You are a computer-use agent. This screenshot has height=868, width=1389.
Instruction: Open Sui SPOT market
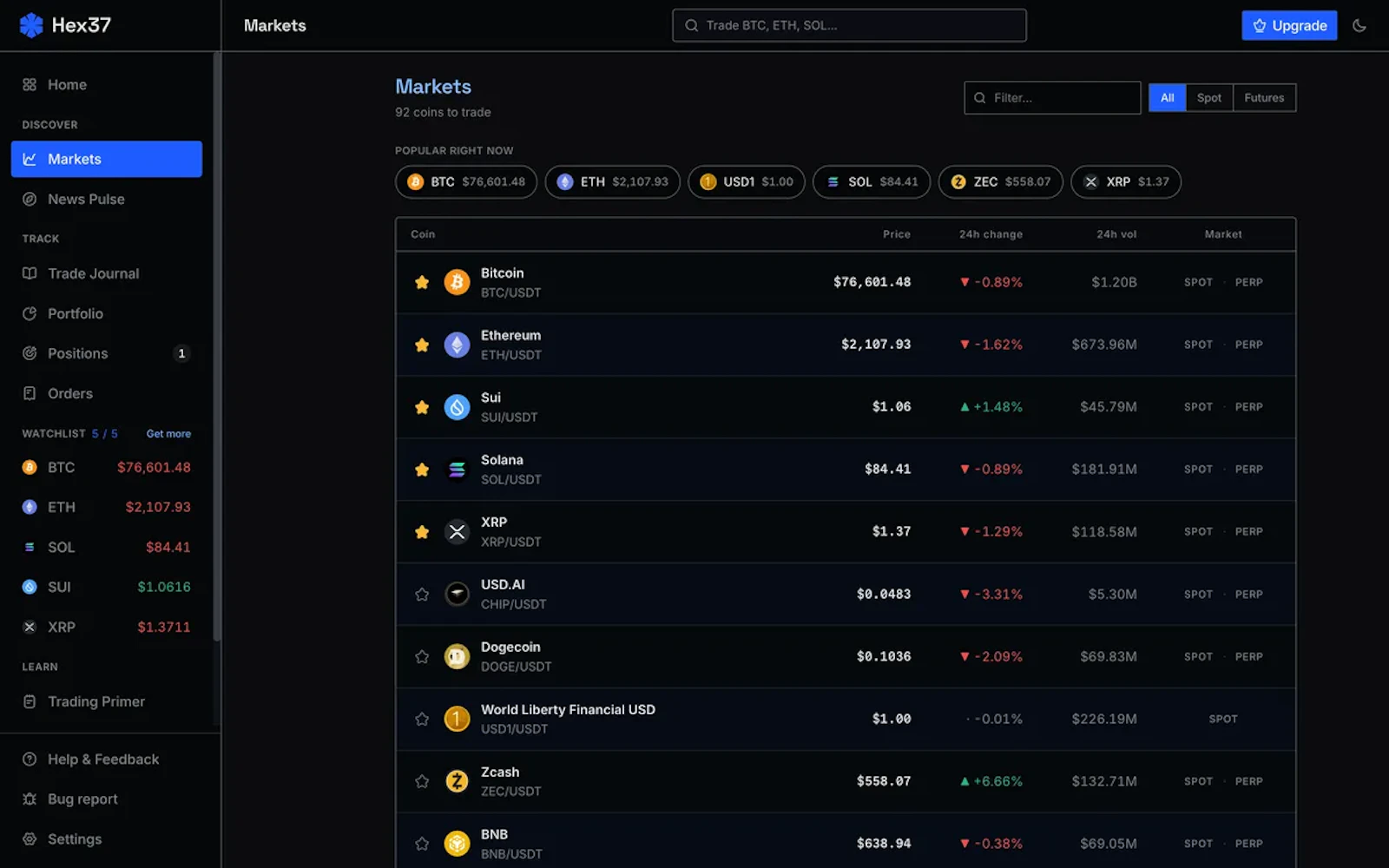pyautogui.click(x=1198, y=407)
